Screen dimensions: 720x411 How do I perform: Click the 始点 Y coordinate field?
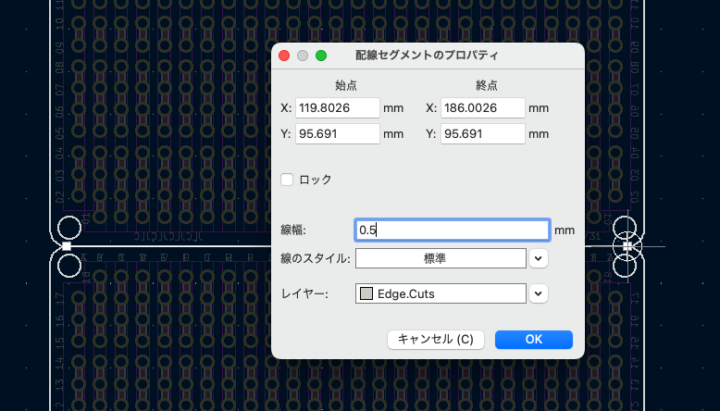[x=337, y=134]
